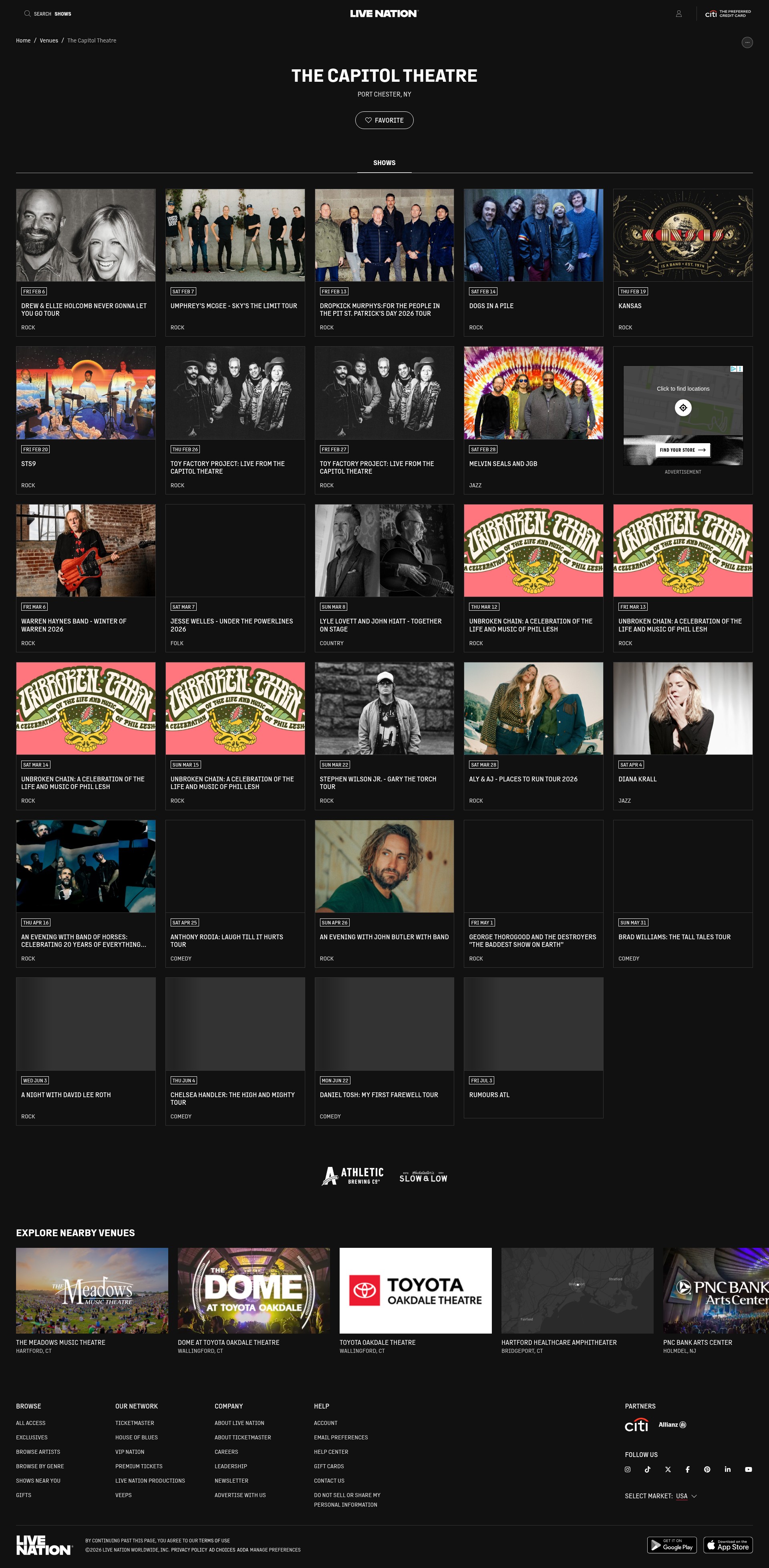Open Umphrey's McGee show image
This screenshot has width=769, height=1568.
235,235
